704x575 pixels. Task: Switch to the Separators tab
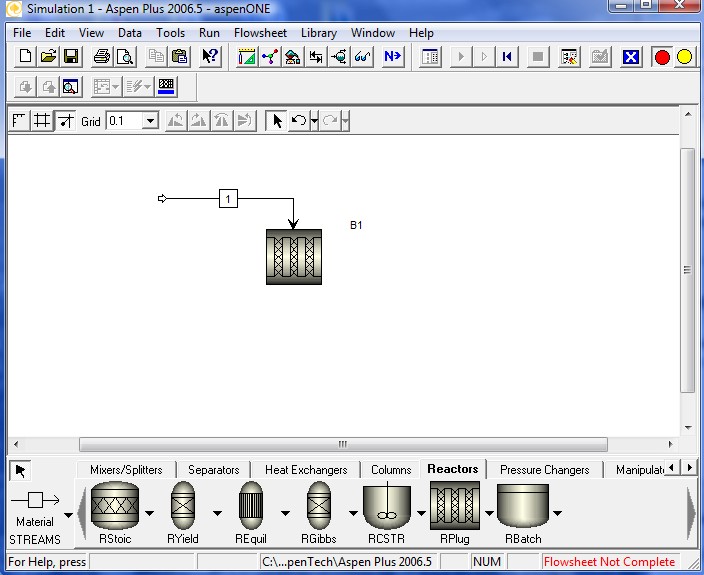[213, 470]
